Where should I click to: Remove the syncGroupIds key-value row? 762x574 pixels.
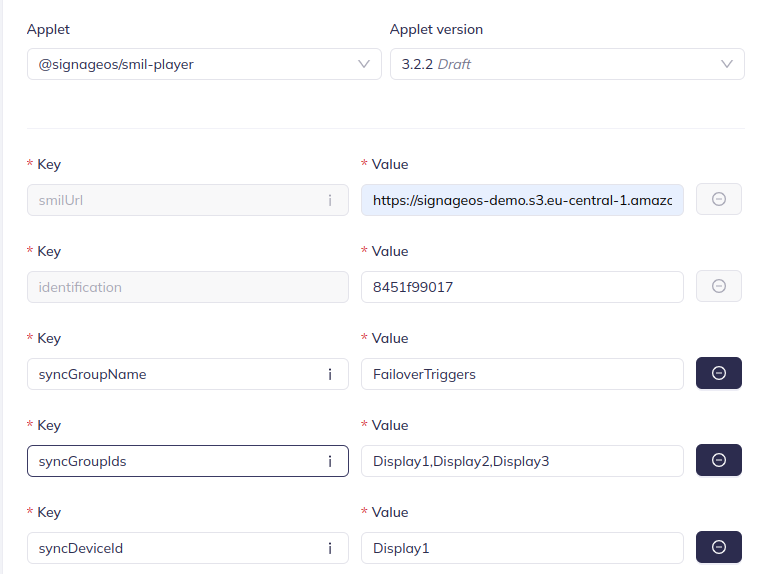tap(718, 460)
